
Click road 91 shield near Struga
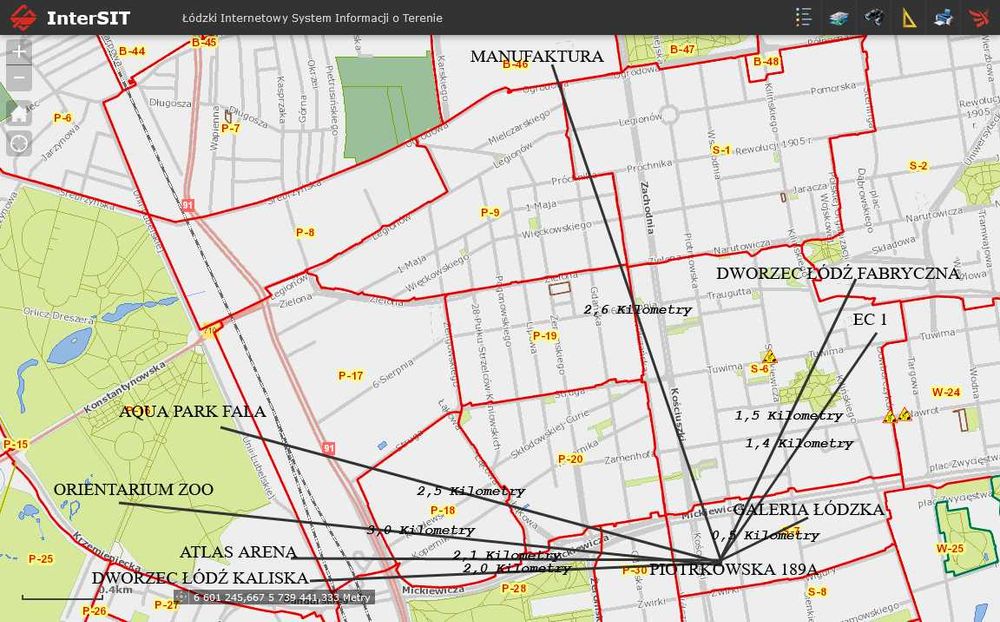[328, 448]
